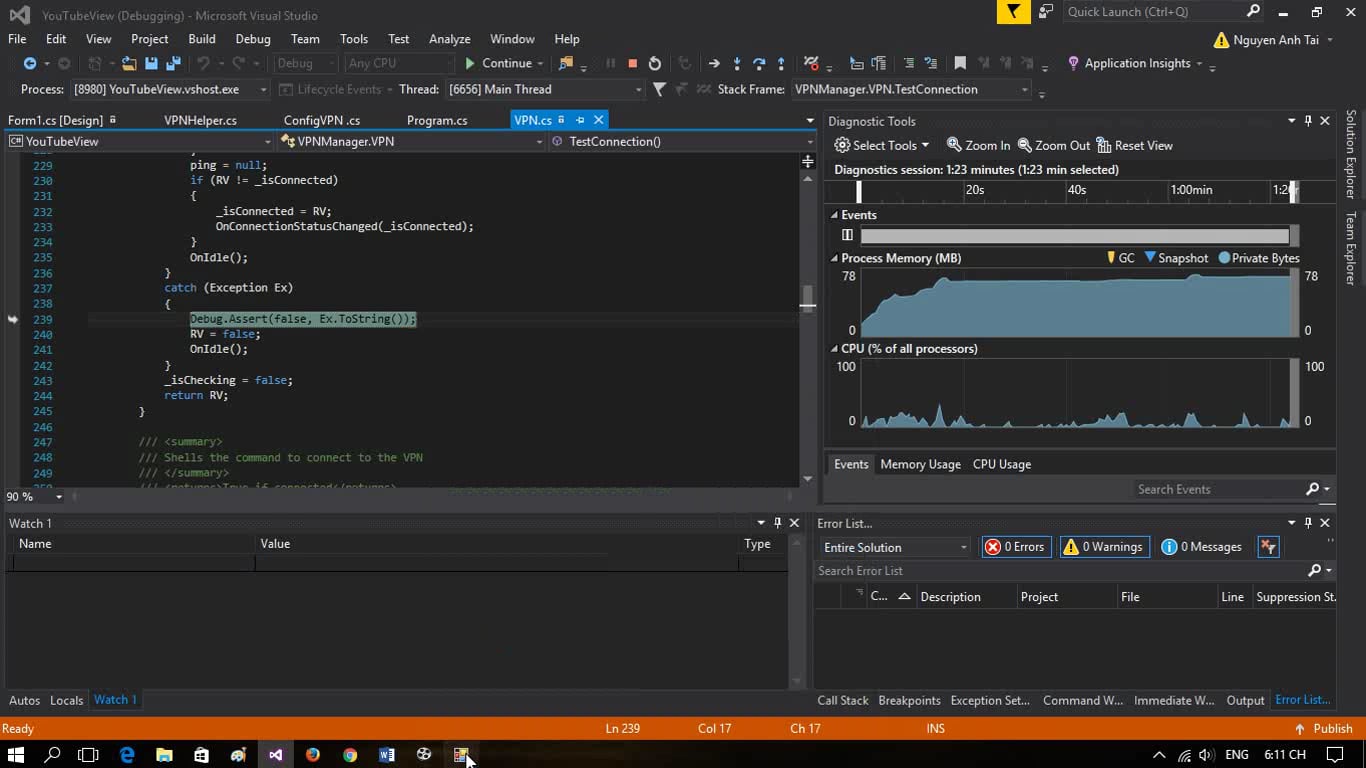Step Over the current line
This screenshot has width=1366, height=768.
[759, 63]
